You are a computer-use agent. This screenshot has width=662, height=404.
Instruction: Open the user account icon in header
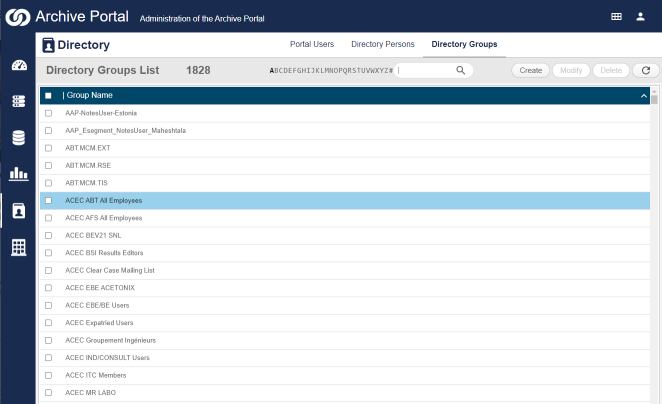(640, 16)
